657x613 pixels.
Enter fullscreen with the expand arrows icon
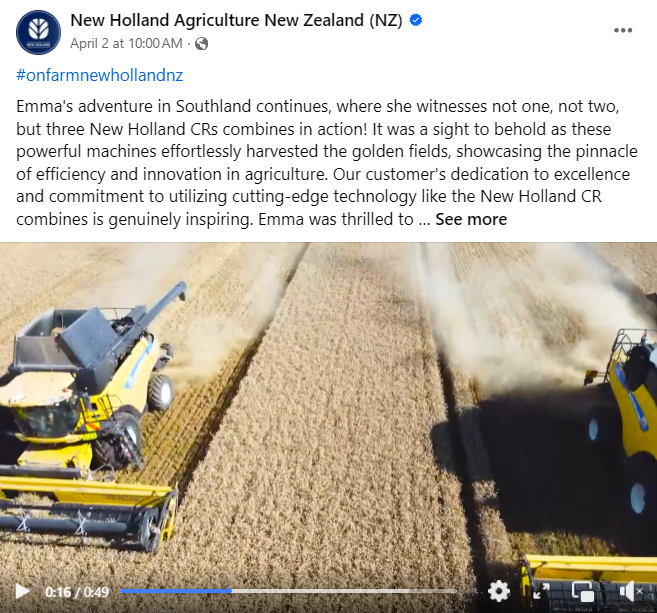[x=541, y=591]
